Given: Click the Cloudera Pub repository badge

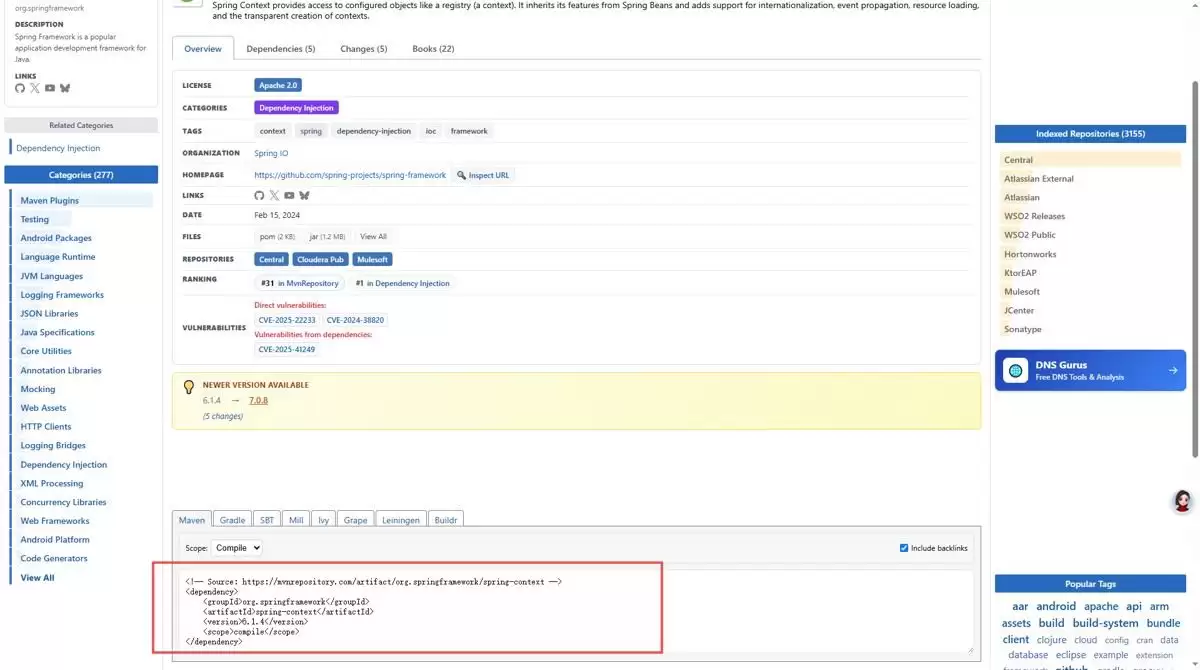Looking at the screenshot, I should (320, 259).
